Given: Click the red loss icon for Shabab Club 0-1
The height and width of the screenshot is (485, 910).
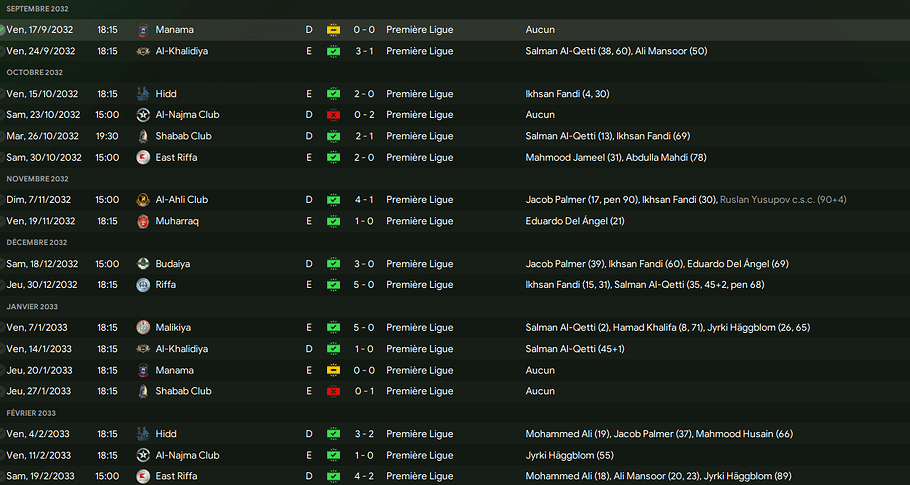Looking at the screenshot, I should point(333,392).
